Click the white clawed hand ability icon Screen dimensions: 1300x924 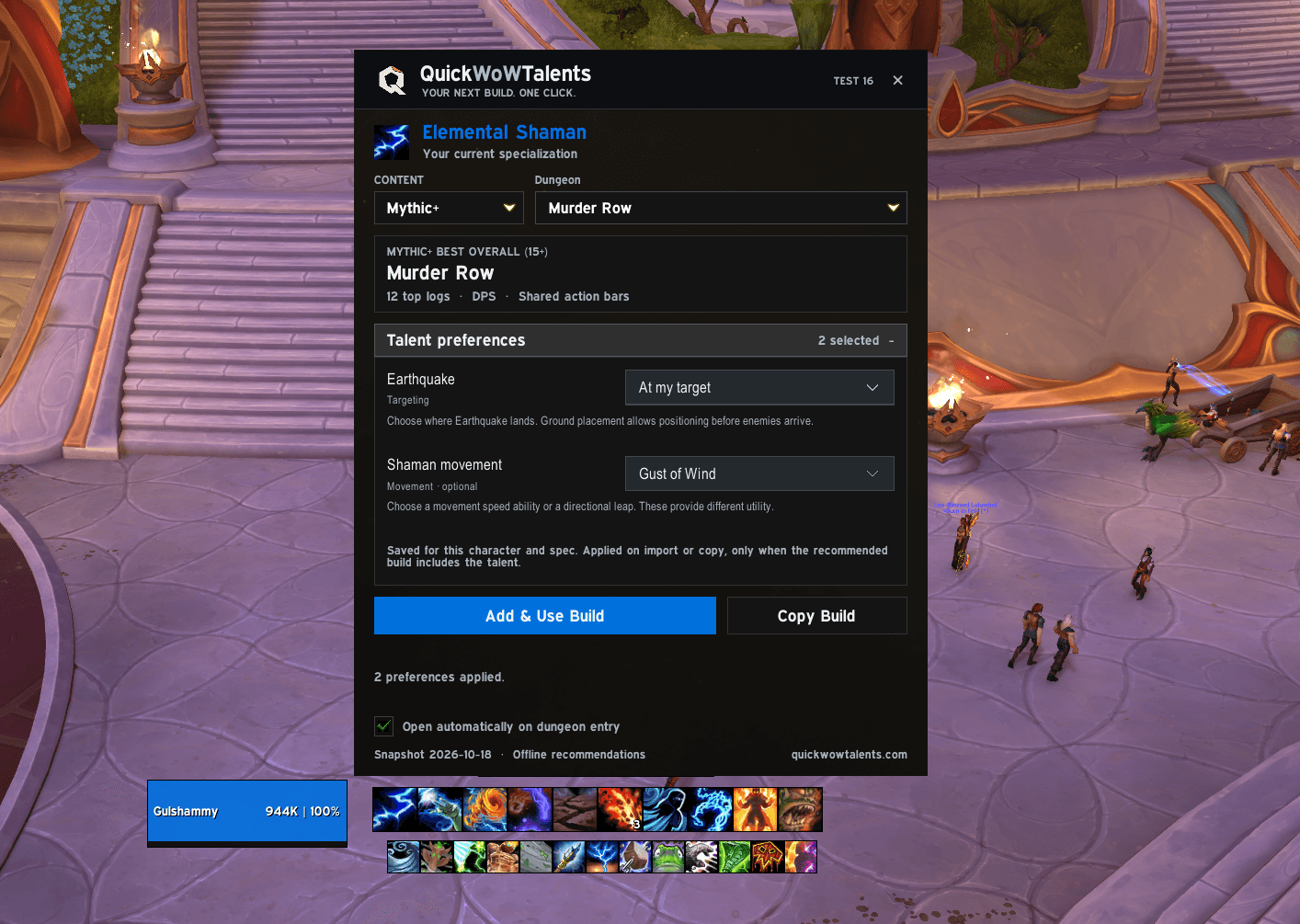click(x=701, y=857)
